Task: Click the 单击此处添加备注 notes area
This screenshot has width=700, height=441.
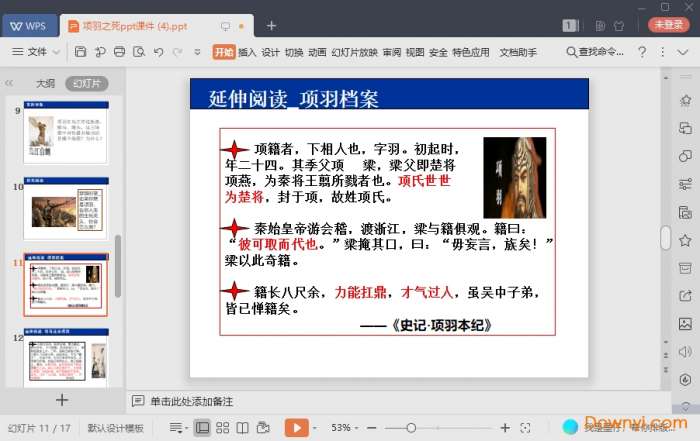Action: pos(192,401)
